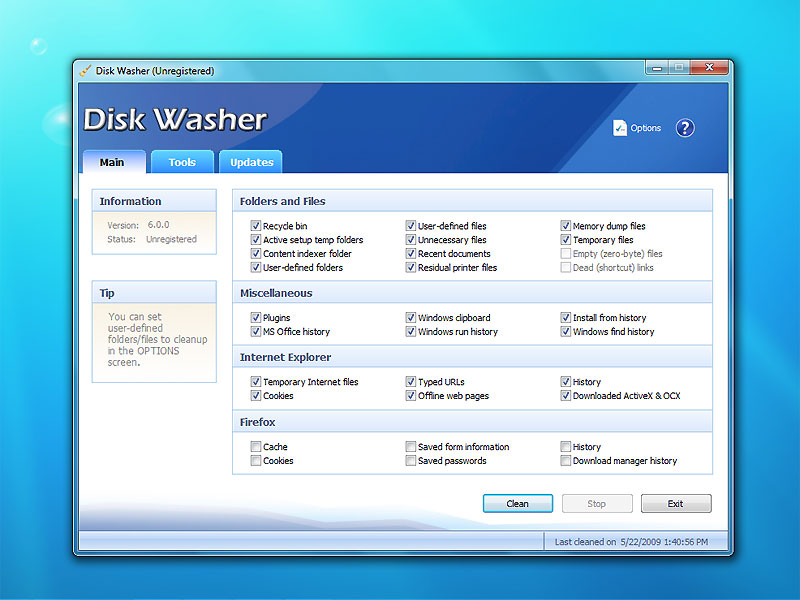Screen dimensions: 800x600
Task: Click the tip text about user-defined folders
Action: tap(157, 339)
